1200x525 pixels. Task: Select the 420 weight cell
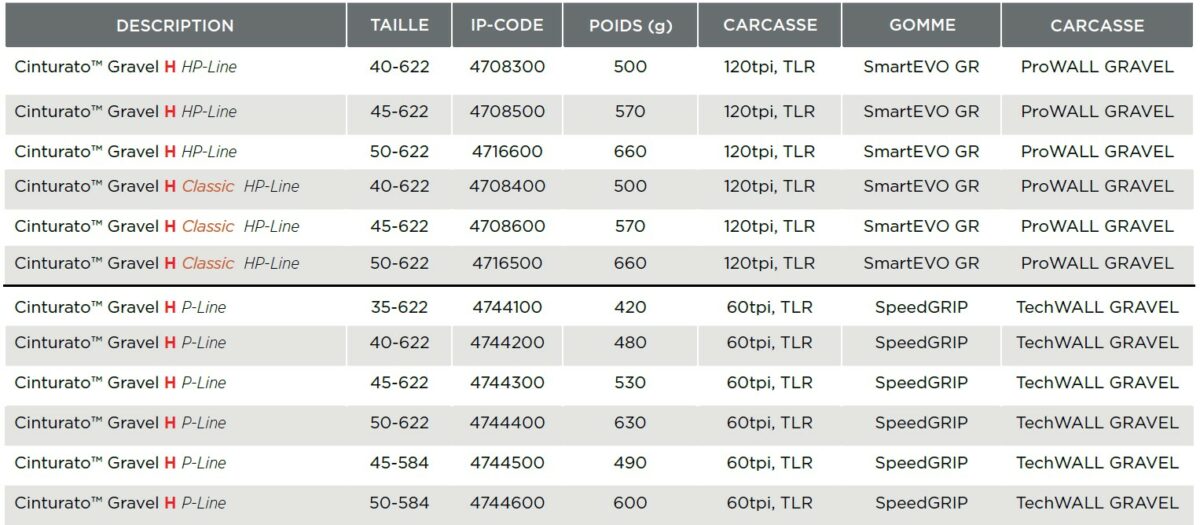click(630, 307)
